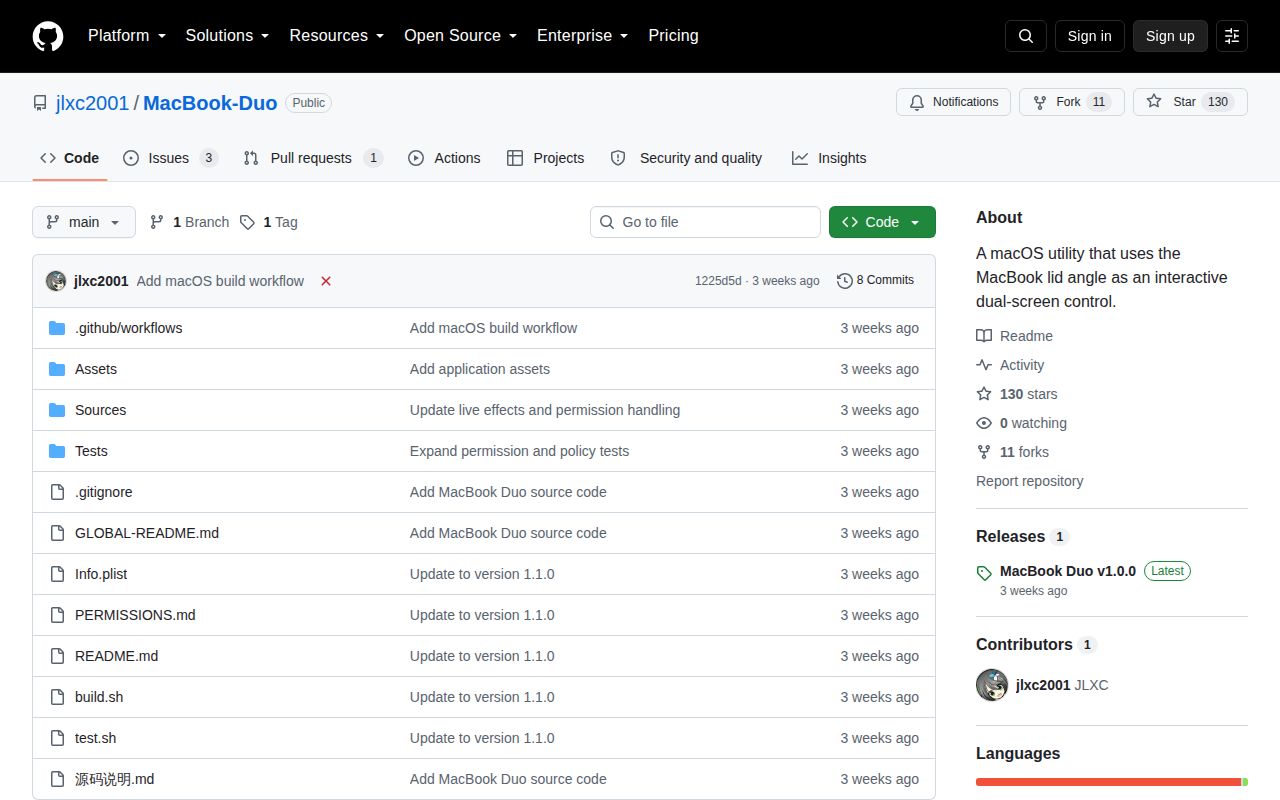Expand the Enterprise menu
Screen dimensions: 1280x800
tap(582, 36)
